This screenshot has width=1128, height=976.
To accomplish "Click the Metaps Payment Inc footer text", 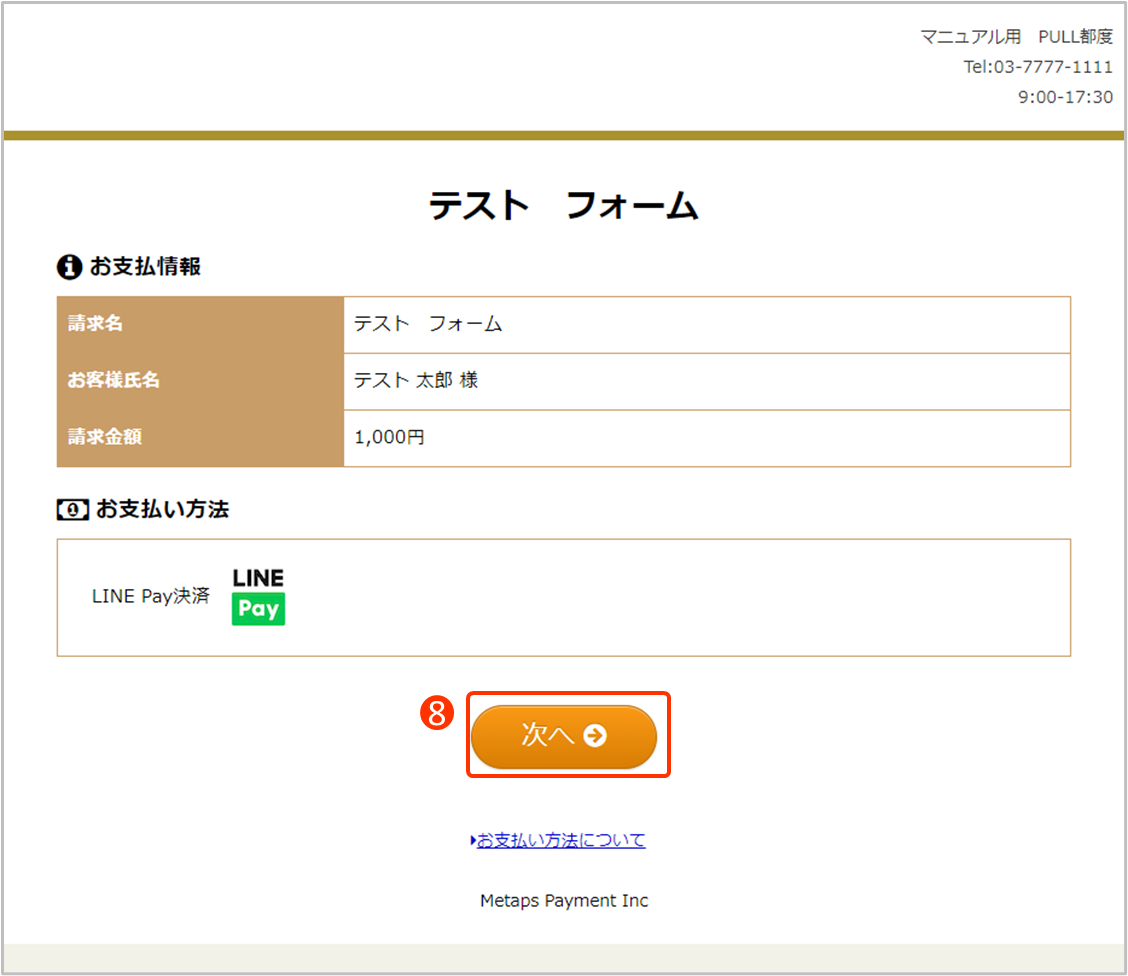I will (x=564, y=901).
